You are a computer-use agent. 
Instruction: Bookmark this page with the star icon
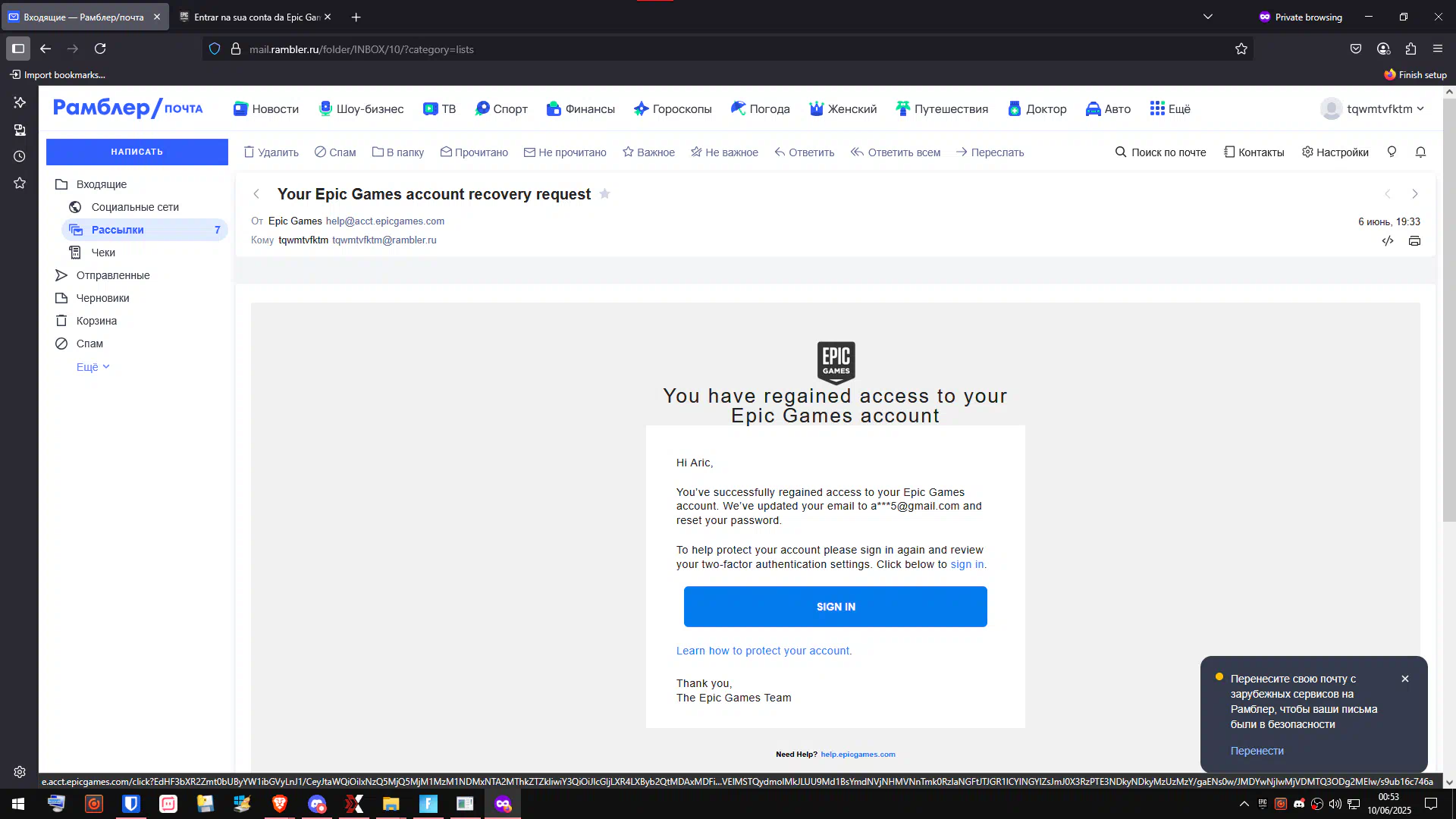tap(1241, 49)
